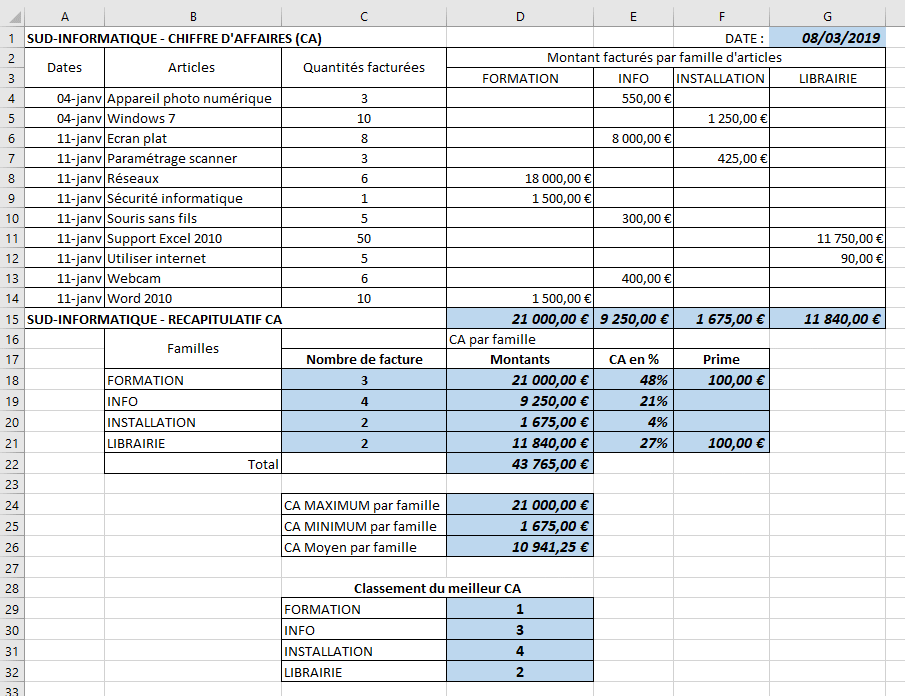
Task: Select the 1 250,00 € Windows 7 amount
Action: pos(721,118)
